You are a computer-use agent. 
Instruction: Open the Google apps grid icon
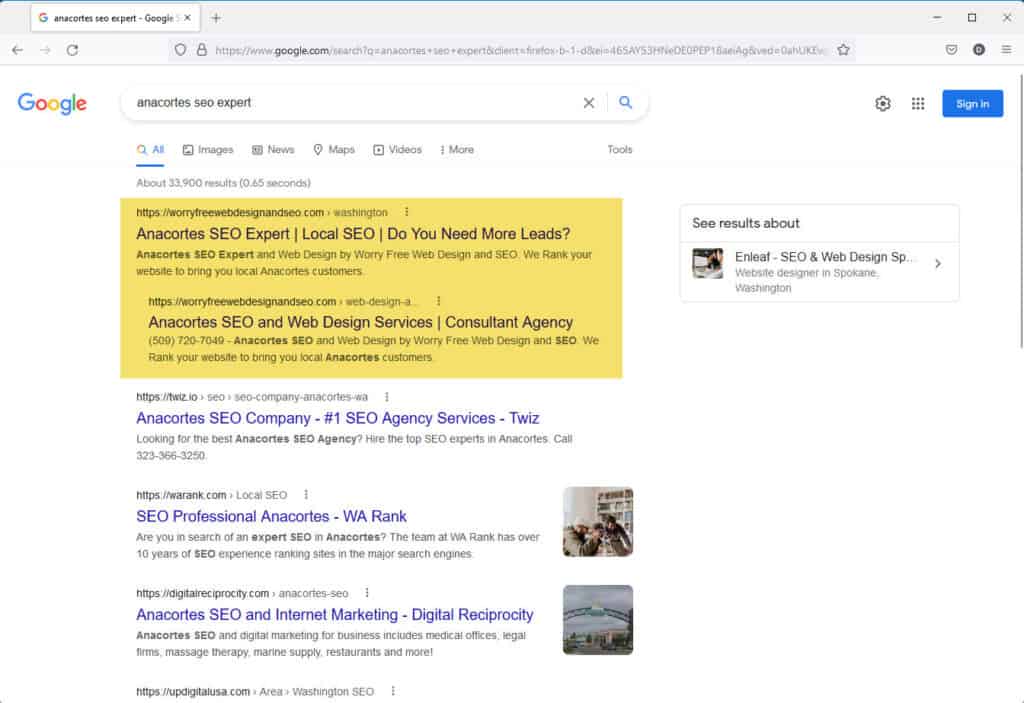[x=918, y=103]
